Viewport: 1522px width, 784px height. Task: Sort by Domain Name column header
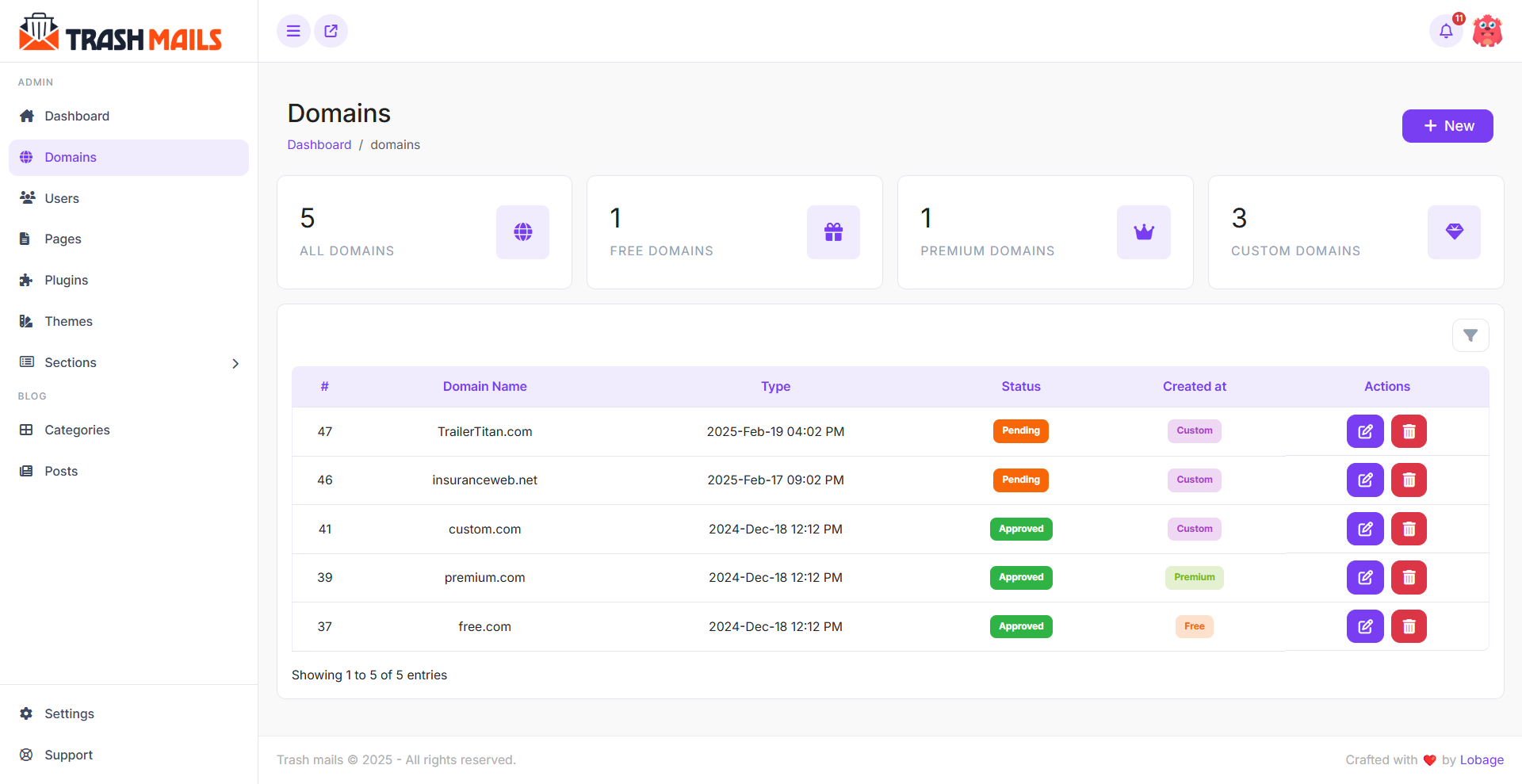484,386
